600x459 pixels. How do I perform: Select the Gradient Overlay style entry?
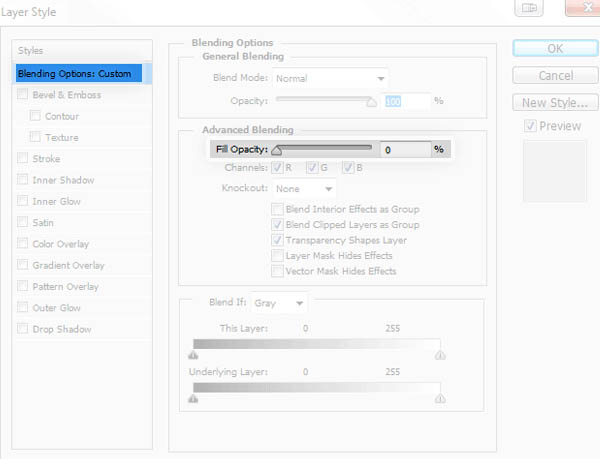(66, 265)
